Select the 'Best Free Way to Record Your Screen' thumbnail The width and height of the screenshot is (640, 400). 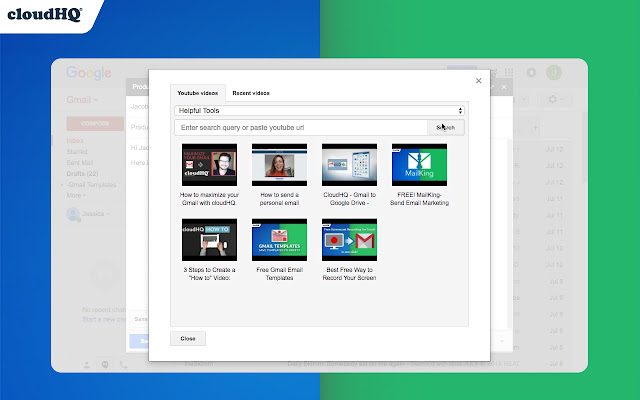coord(349,240)
